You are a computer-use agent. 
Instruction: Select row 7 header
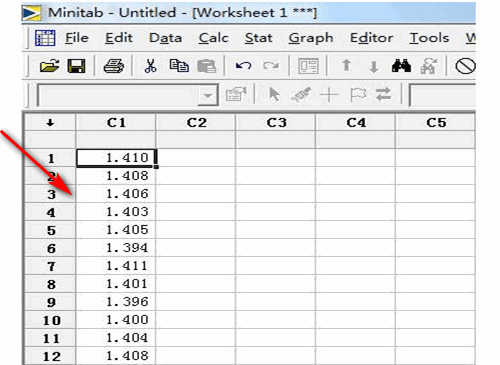[50, 266]
